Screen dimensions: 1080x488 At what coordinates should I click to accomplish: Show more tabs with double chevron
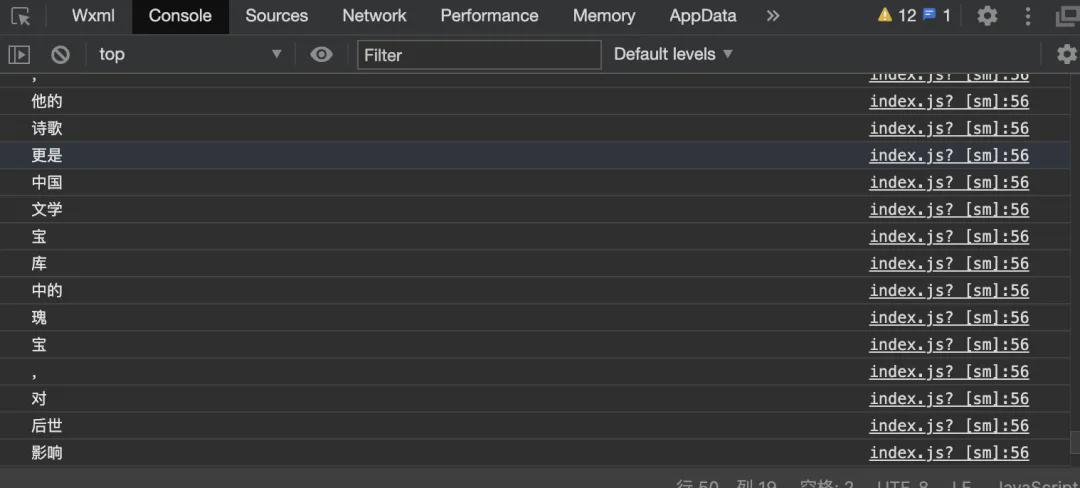tap(773, 16)
